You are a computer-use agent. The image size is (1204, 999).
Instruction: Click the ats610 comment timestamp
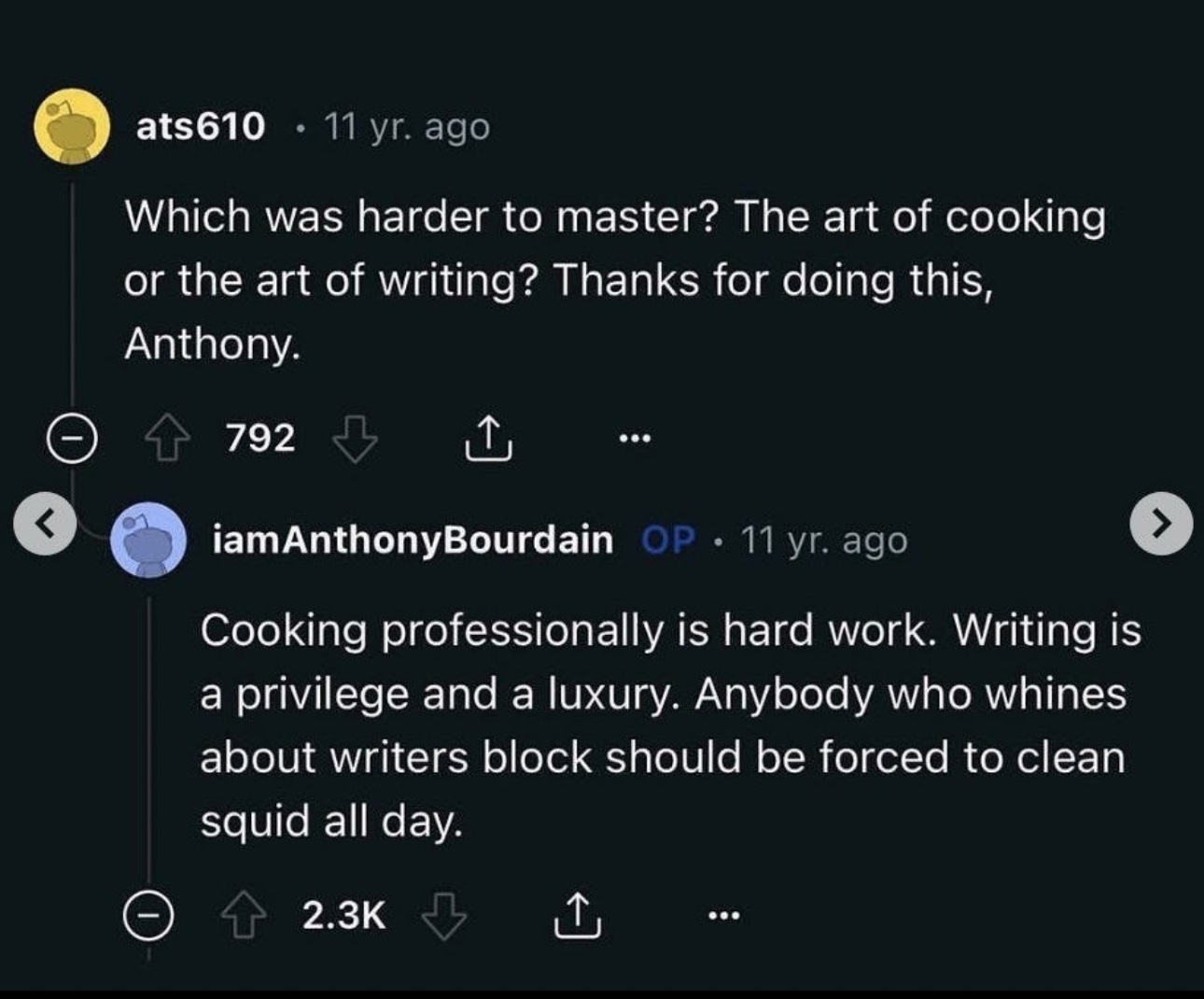[x=407, y=126]
